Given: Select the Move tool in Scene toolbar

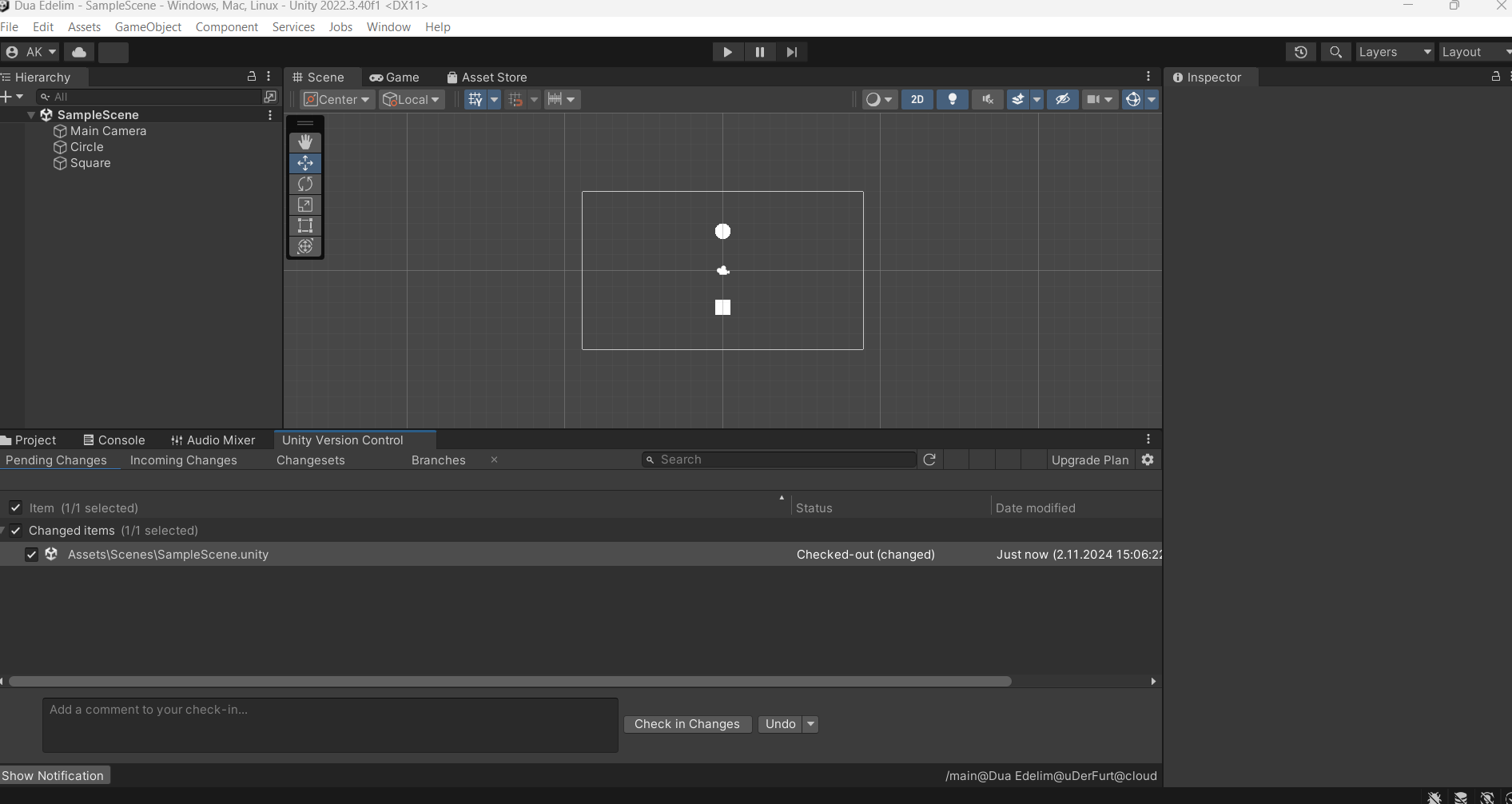Looking at the screenshot, I should [x=305, y=163].
